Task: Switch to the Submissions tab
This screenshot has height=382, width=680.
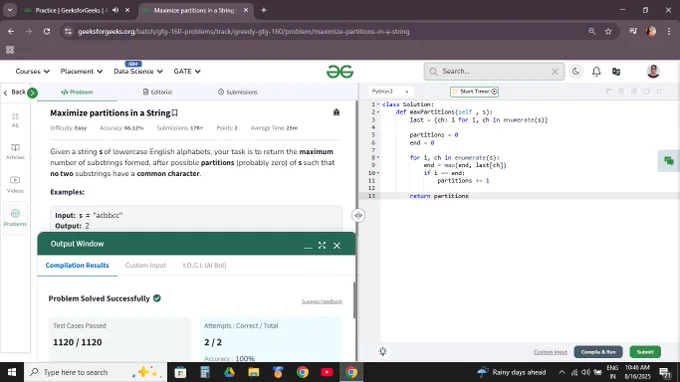Action: coord(237,92)
